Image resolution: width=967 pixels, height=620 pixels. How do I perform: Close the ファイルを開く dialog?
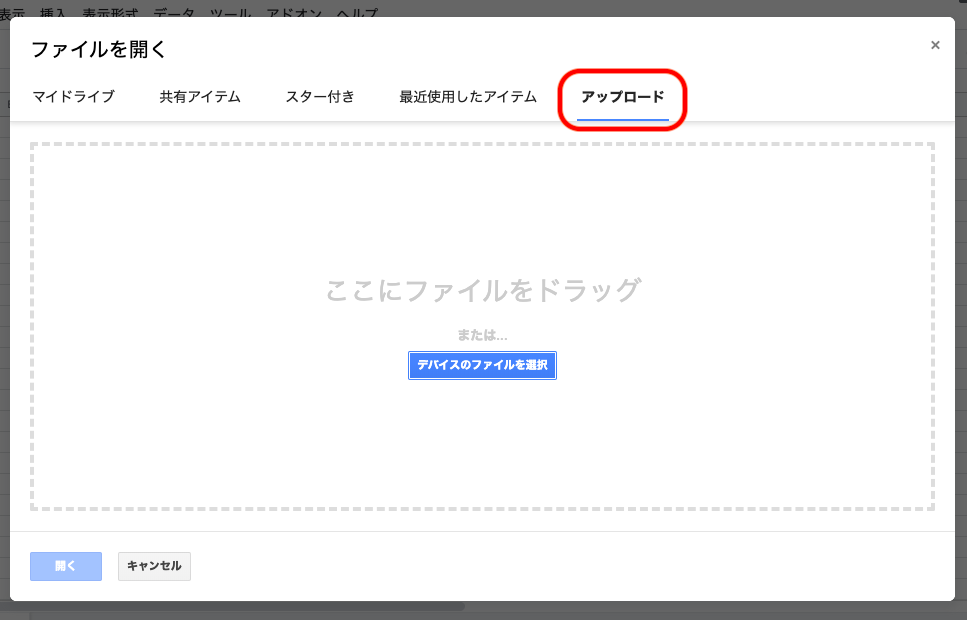tap(935, 45)
